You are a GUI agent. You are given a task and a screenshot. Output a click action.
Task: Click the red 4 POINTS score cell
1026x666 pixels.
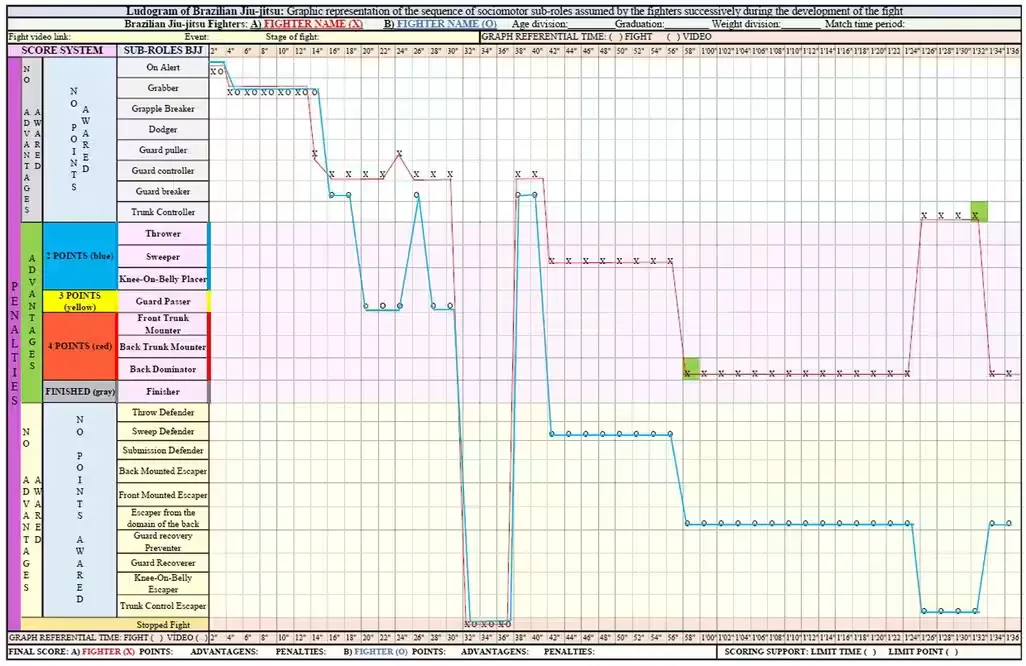(79, 346)
